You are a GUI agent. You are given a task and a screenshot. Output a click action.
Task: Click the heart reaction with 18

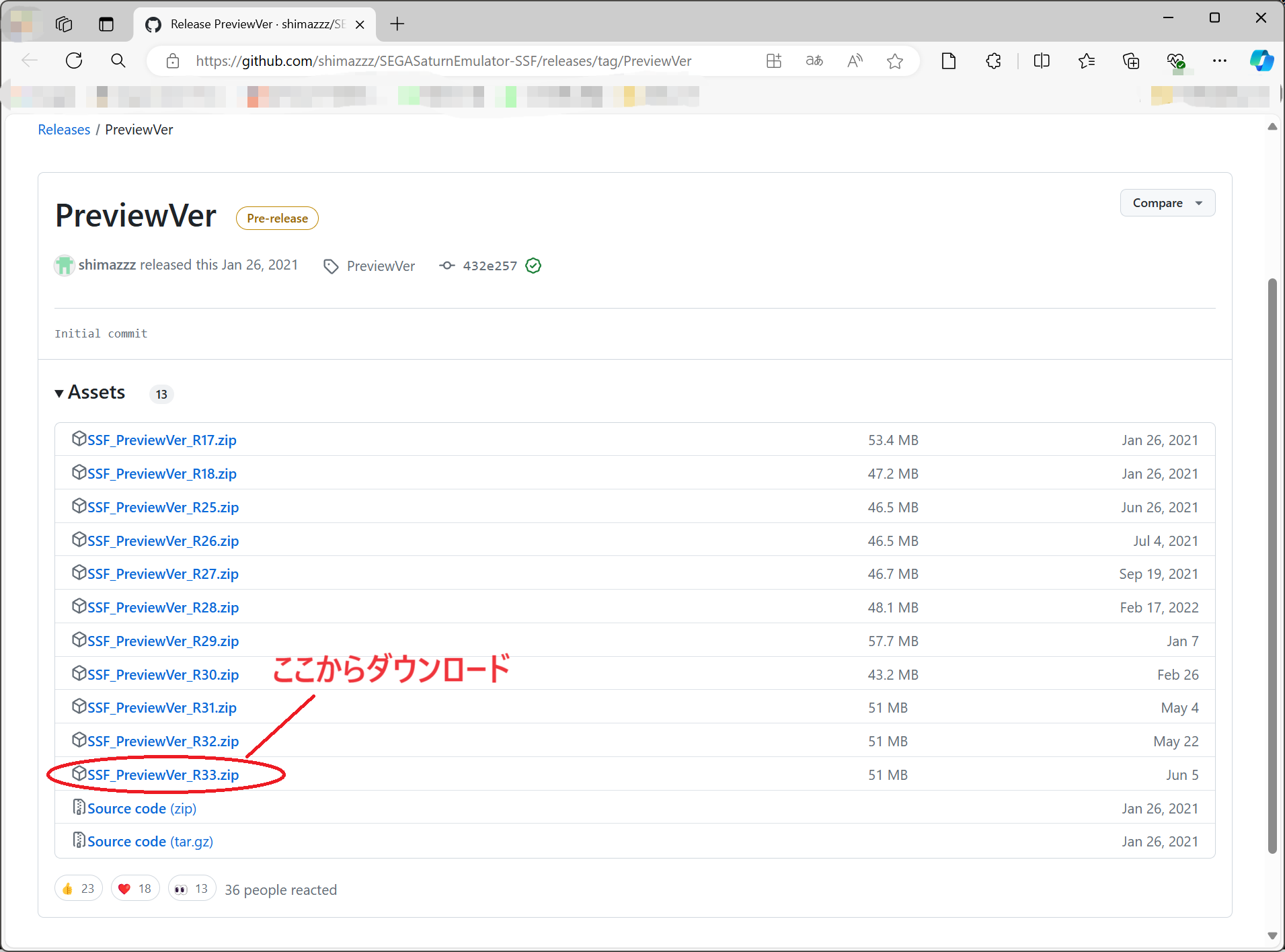coord(135,889)
